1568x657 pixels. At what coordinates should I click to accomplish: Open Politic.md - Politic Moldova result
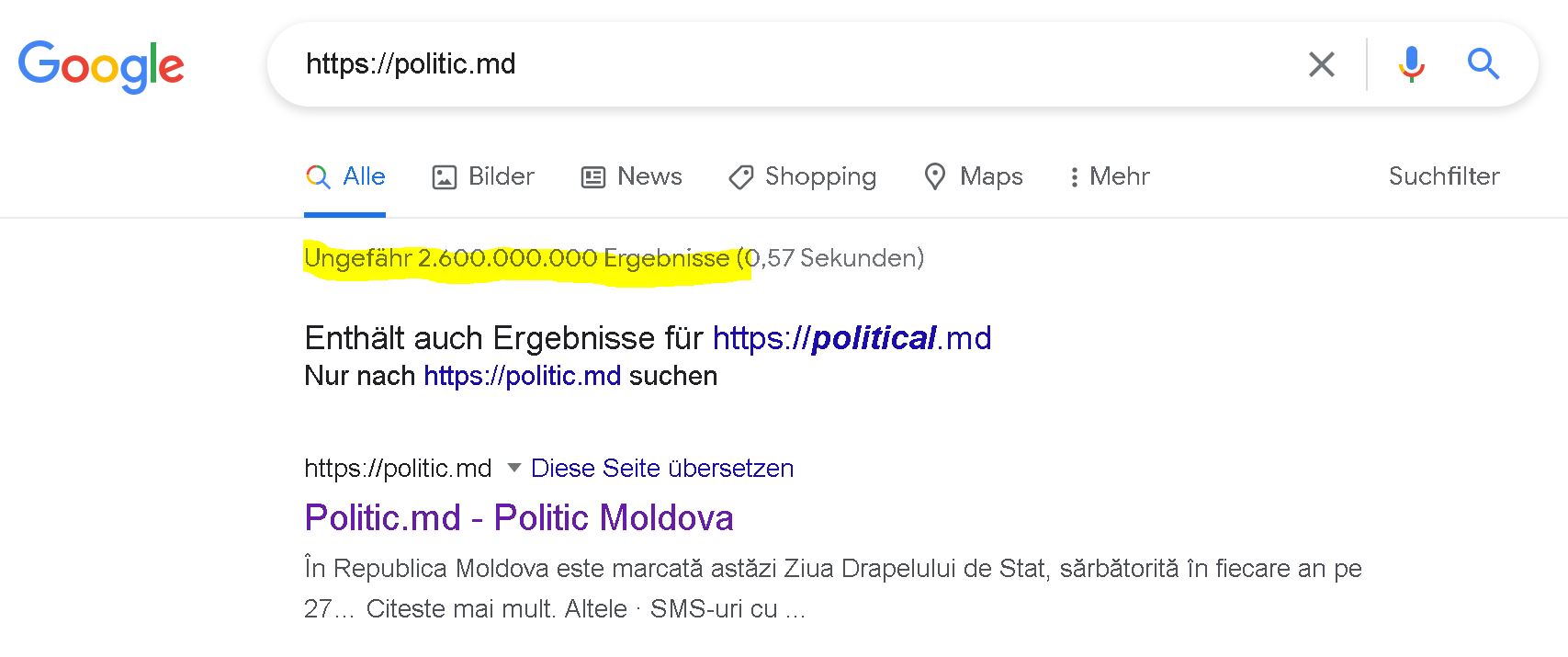(519, 518)
